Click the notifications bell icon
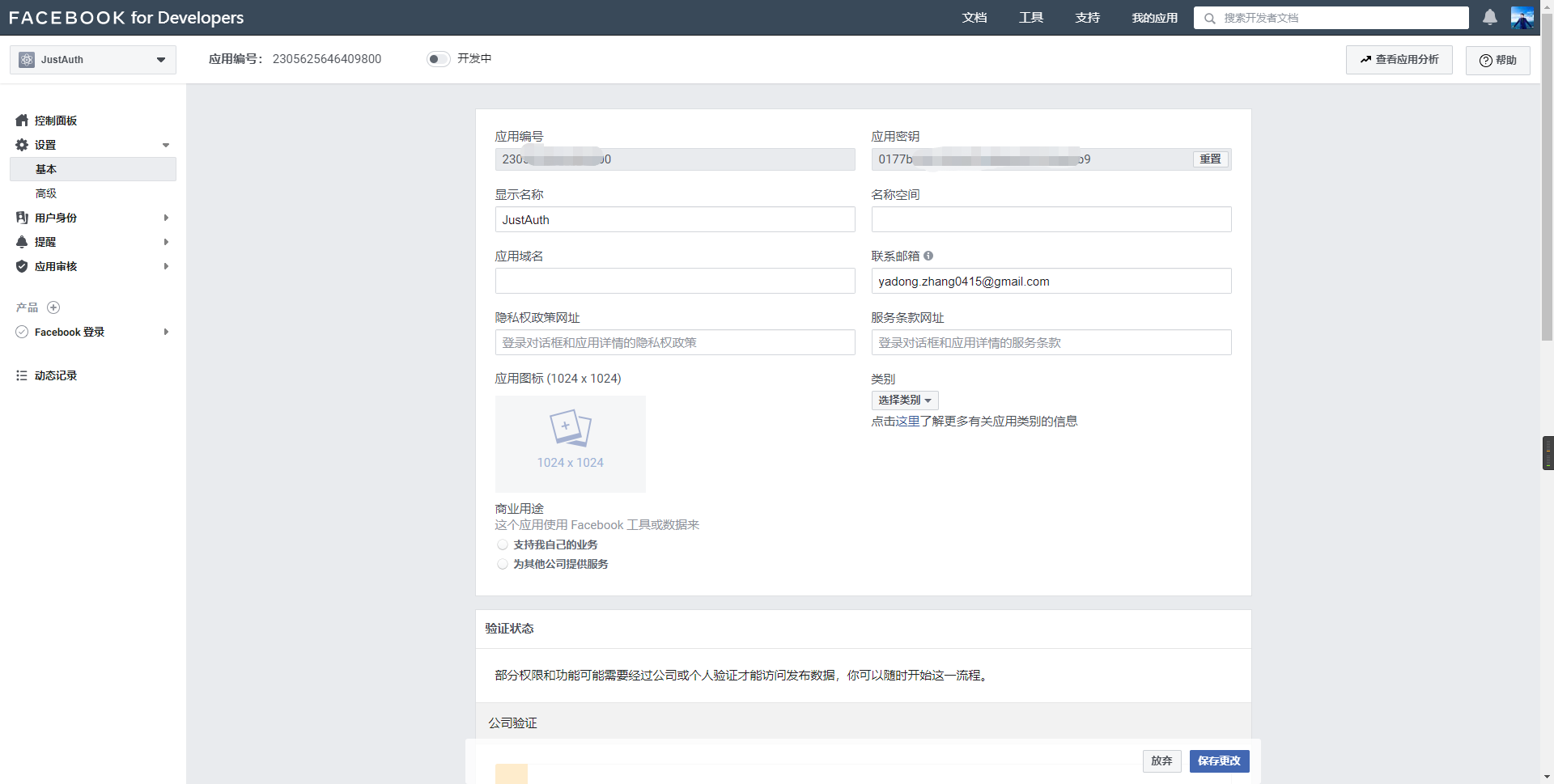The height and width of the screenshot is (784, 1554). [x=1489, y=17]
